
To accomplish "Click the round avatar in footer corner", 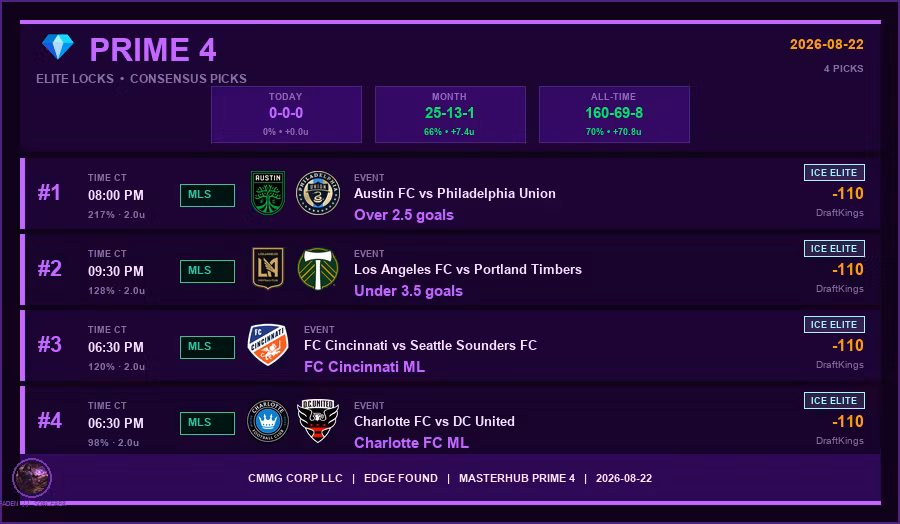I will point(32,478).
